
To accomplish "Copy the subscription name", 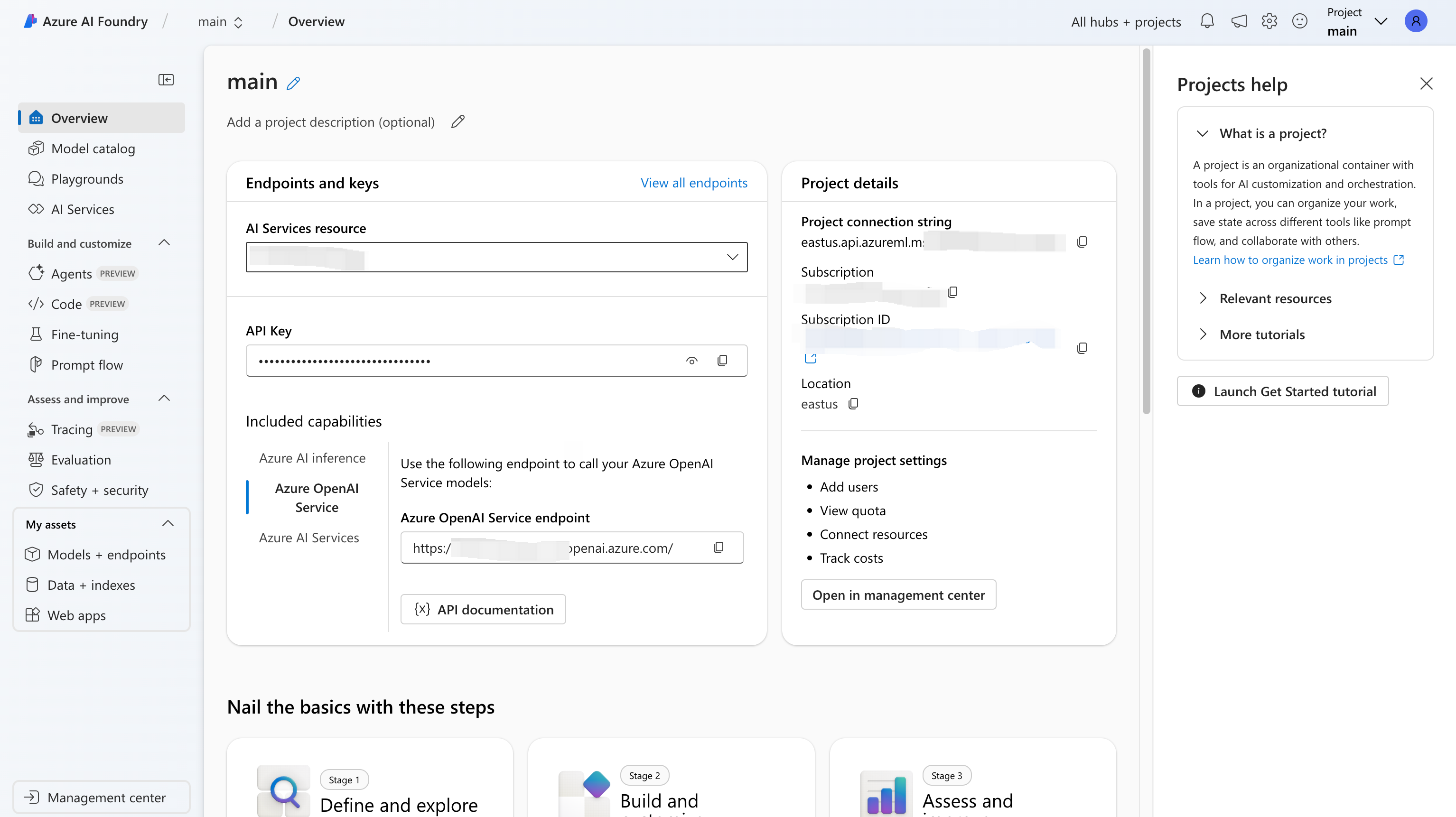I will [952, 292].
